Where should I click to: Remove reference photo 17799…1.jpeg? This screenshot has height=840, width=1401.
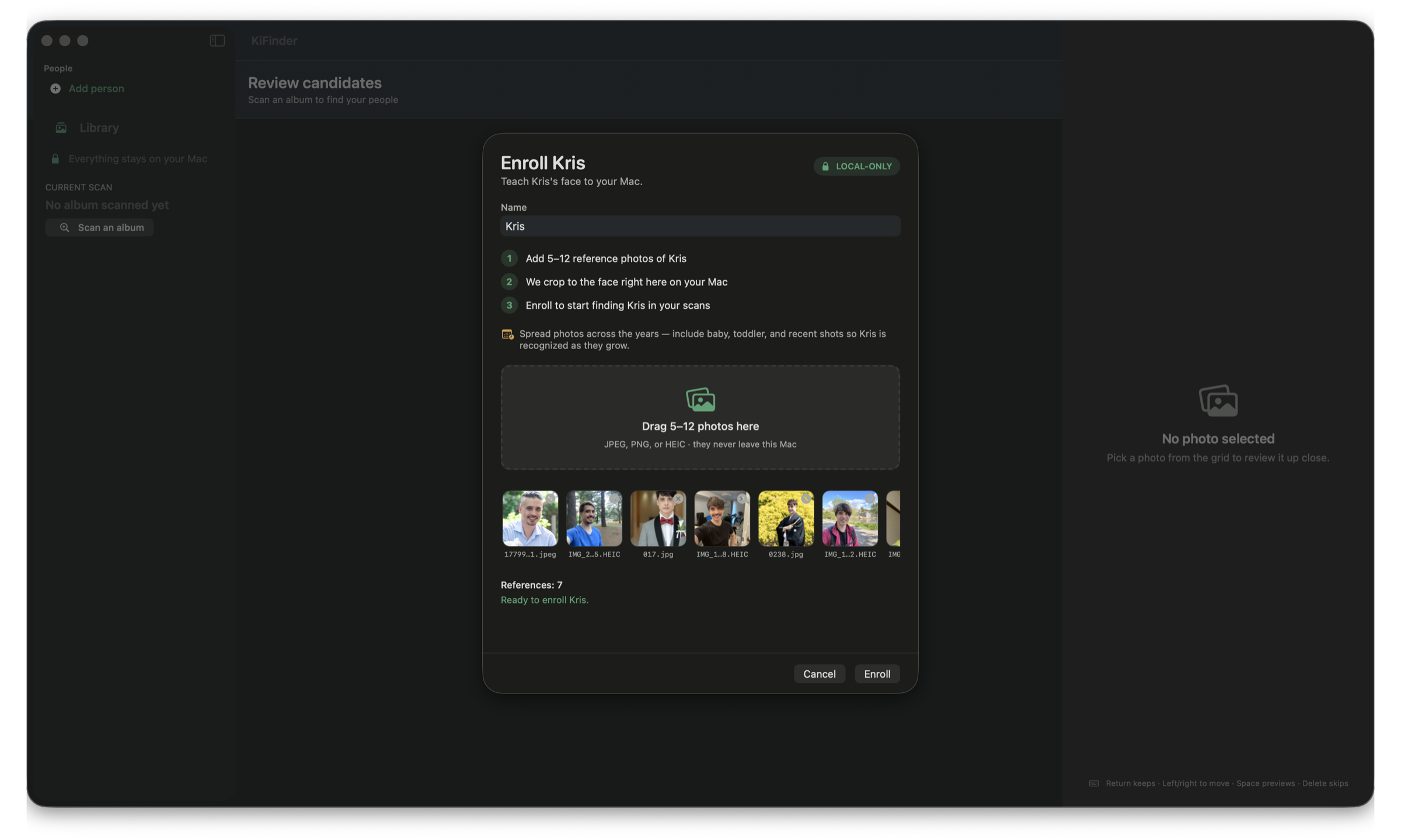click(550, 499)
